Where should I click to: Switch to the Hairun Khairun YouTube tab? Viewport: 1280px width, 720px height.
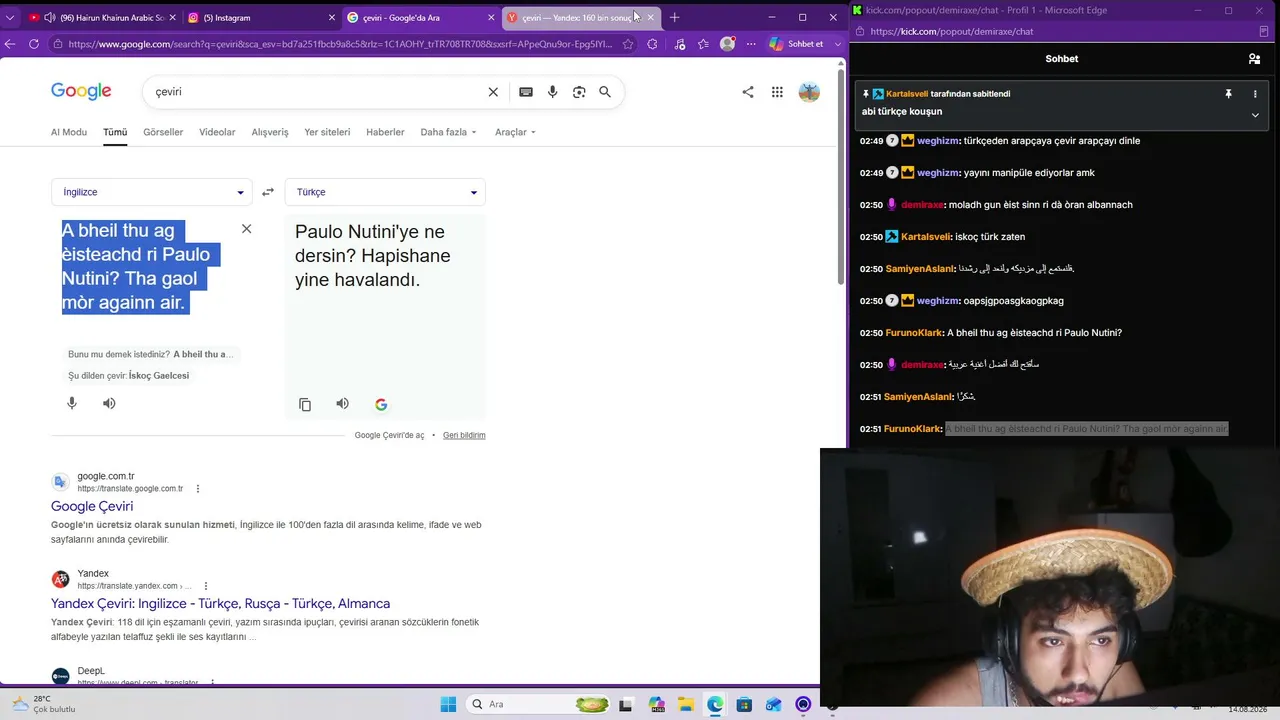pyautogui.click(x=100, y=17)
